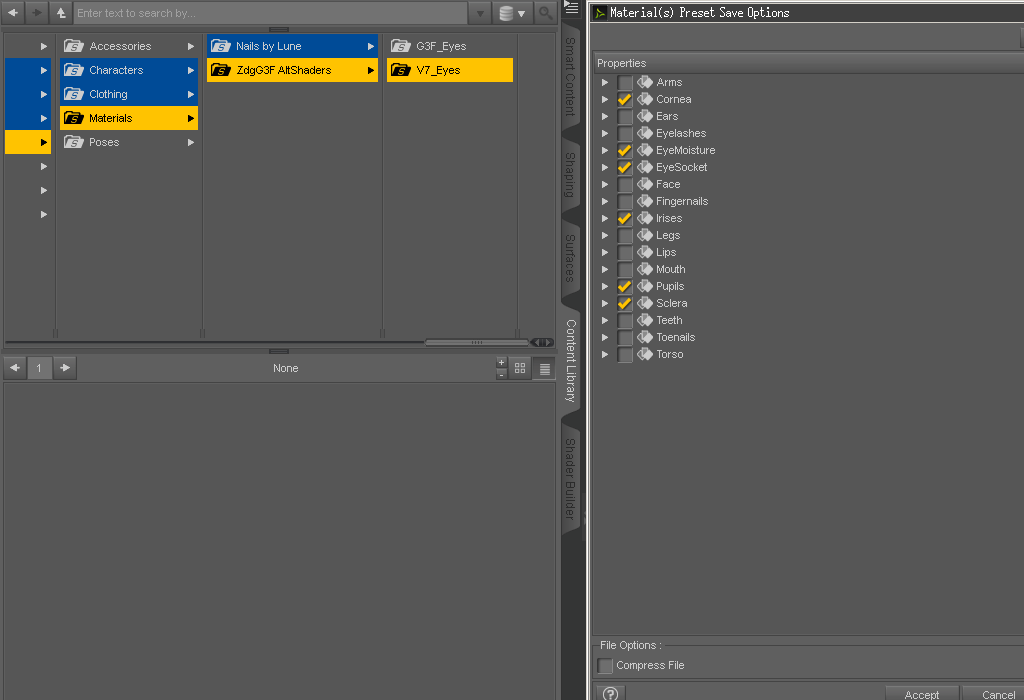Click the Toenails surface icon
1024x700 pixels.
[645, 337]
